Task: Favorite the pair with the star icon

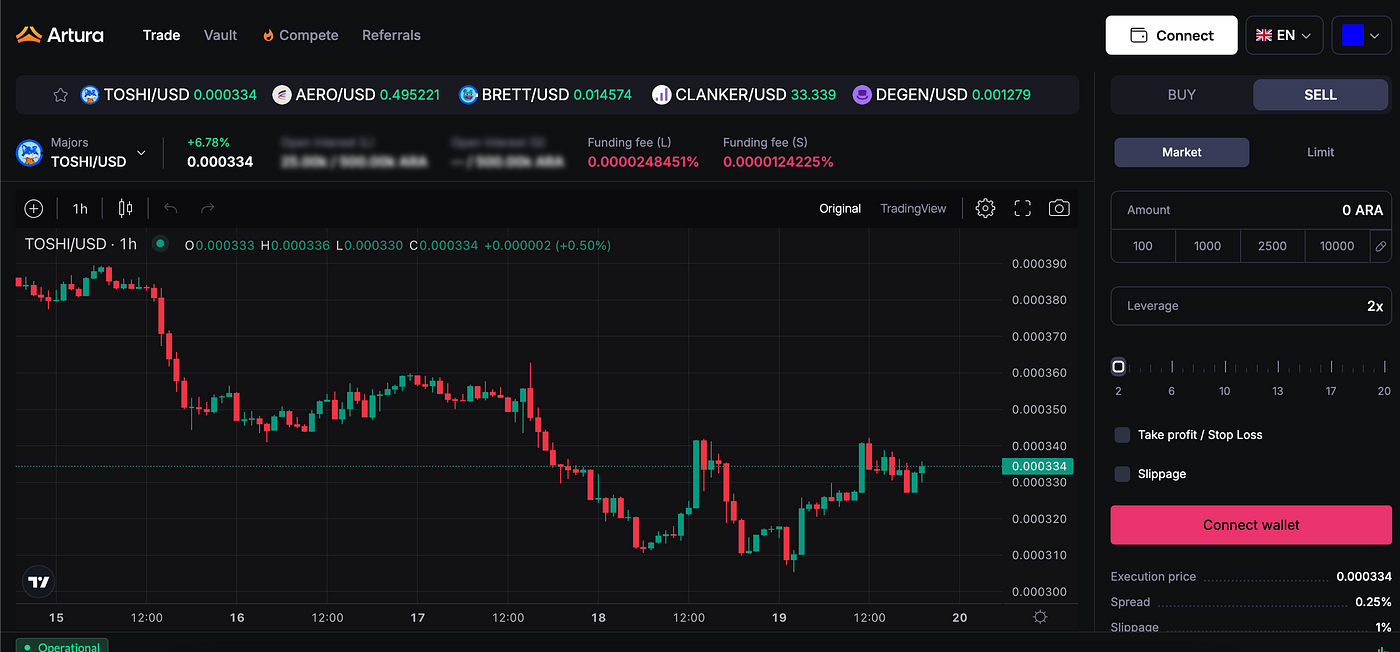Action: click(60, 95)
